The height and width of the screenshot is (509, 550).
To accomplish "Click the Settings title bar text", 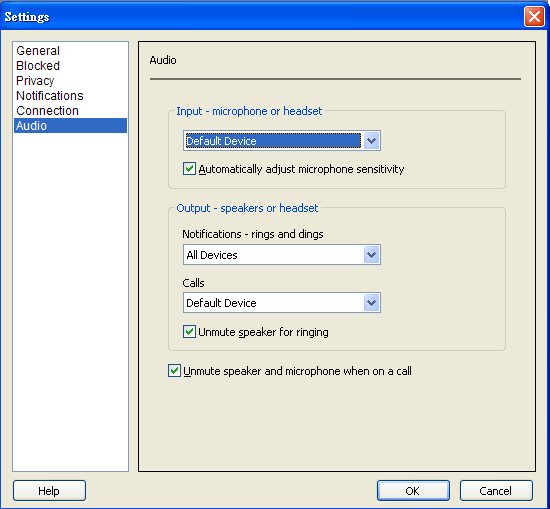I will 27,17.
